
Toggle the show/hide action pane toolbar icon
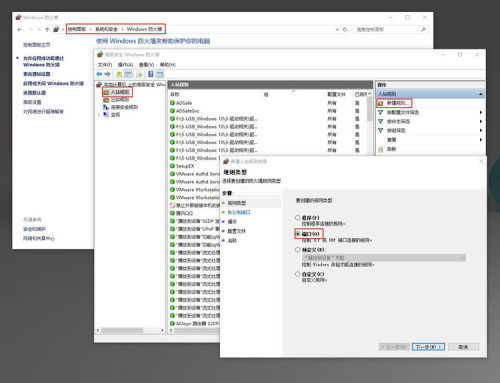pos(160,74)
